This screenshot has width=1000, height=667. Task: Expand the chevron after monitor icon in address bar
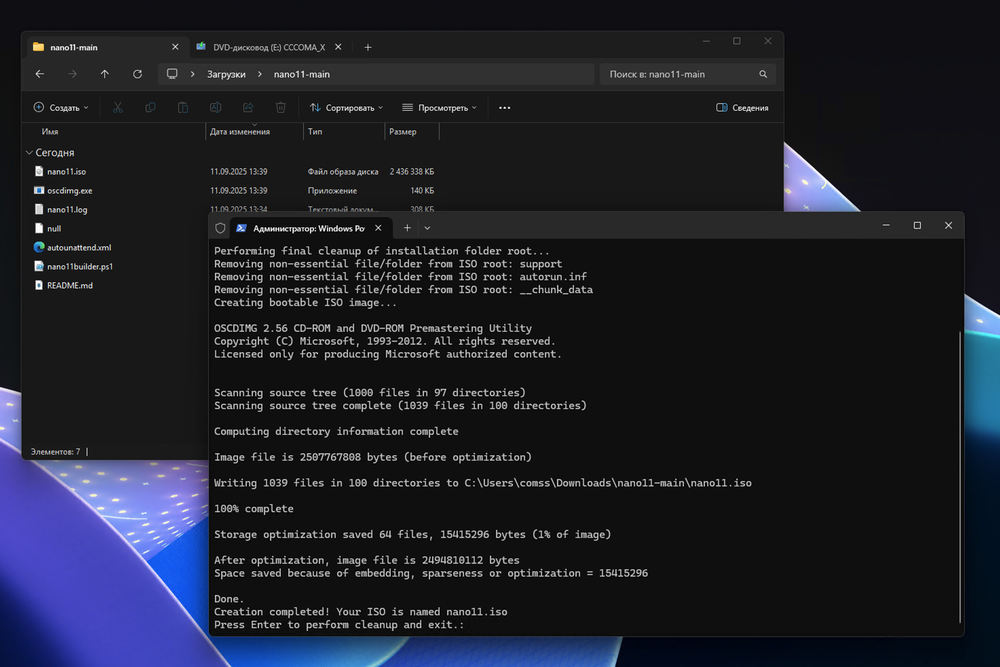[x=193, y=74]
